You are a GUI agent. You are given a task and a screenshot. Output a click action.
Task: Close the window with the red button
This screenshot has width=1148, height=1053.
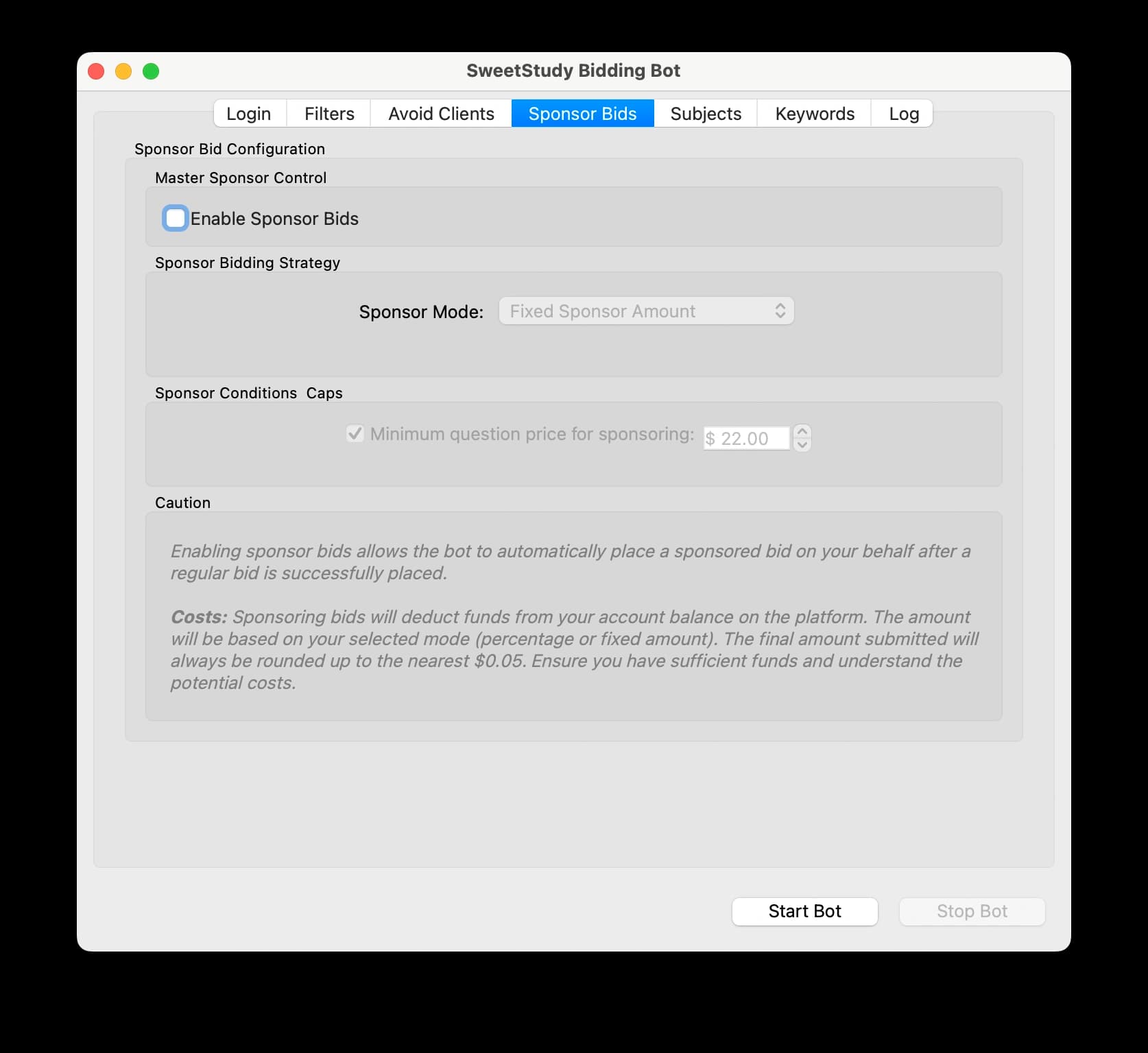(x=96, y=71)
